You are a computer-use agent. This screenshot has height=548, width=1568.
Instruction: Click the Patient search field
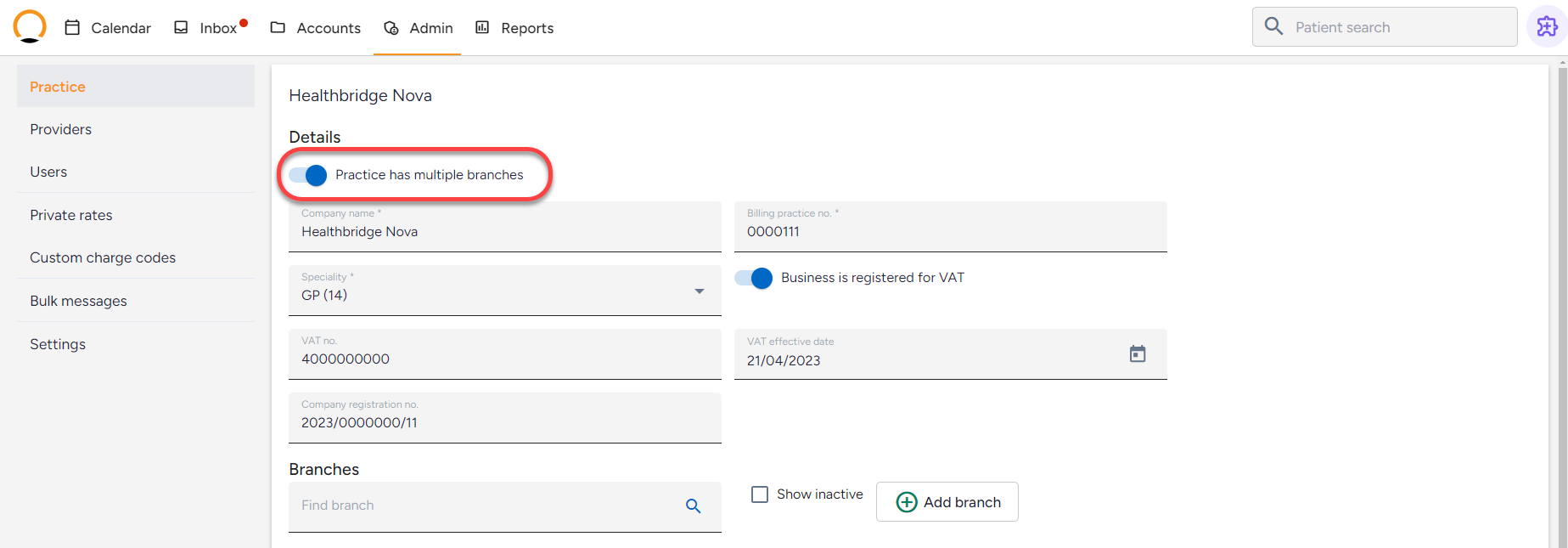click(x=1385, y=27)
